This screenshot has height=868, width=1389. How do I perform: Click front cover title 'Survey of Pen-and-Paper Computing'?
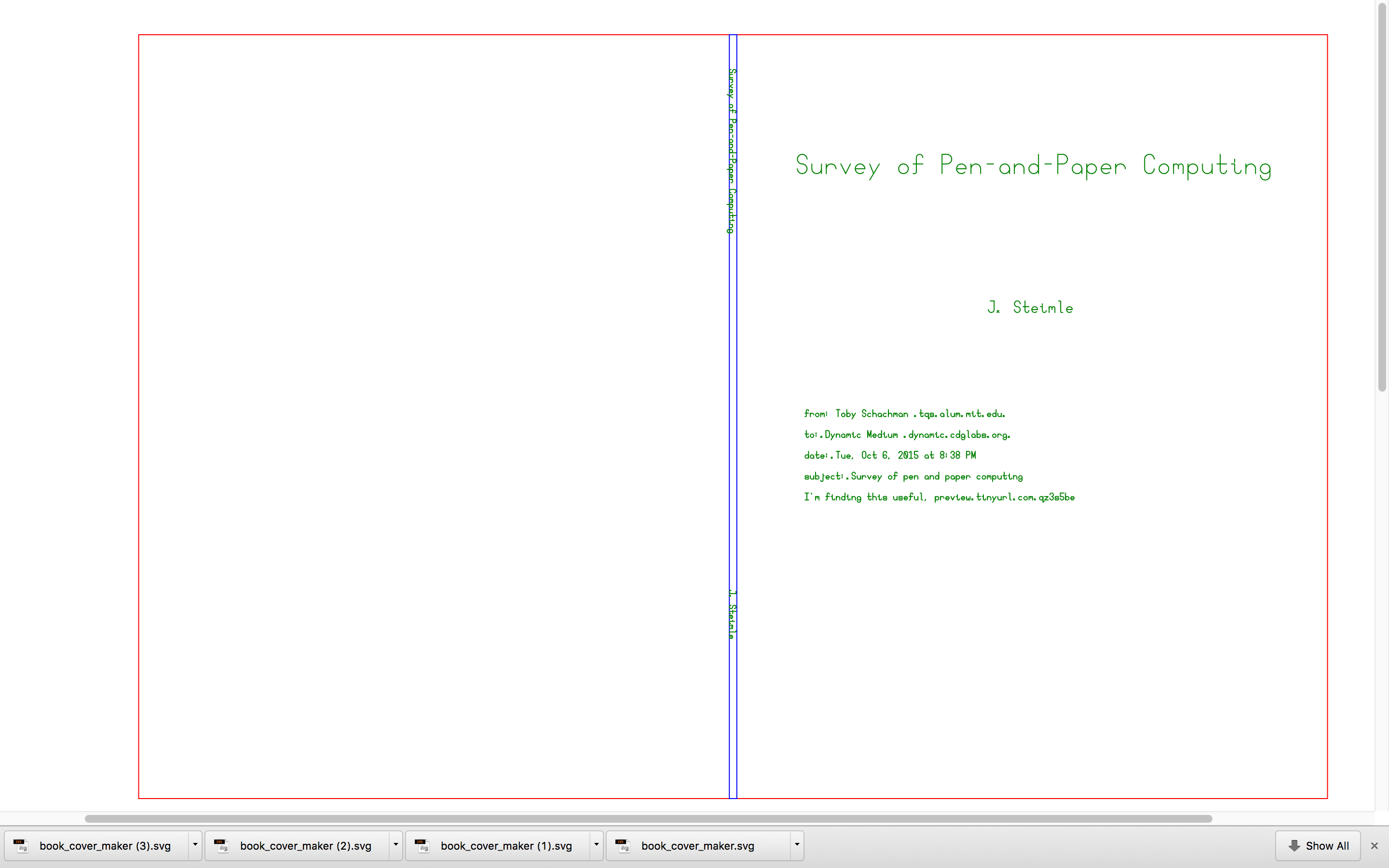[1033, 166]
